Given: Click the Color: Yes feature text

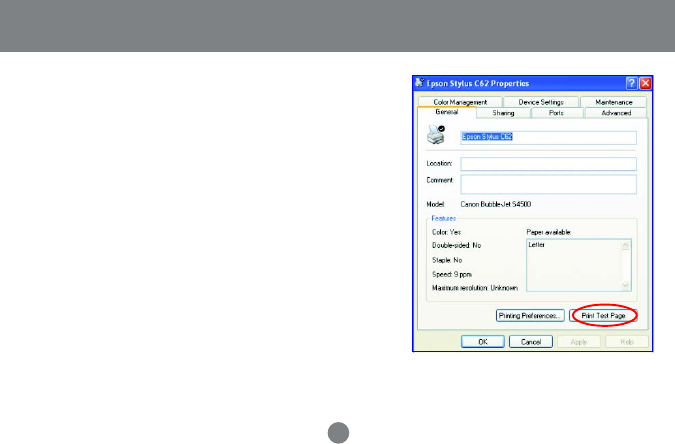Looking at the screenshot, I should pos(446,232).
